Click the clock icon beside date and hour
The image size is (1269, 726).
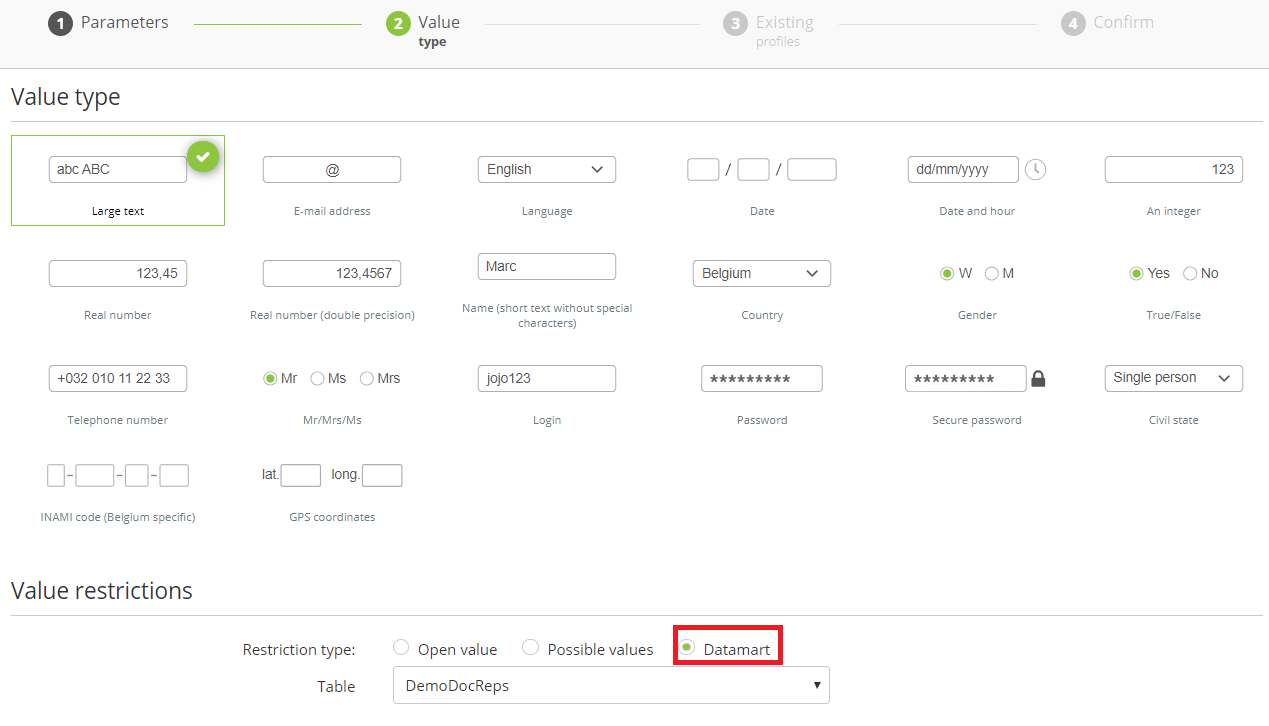1036,169
